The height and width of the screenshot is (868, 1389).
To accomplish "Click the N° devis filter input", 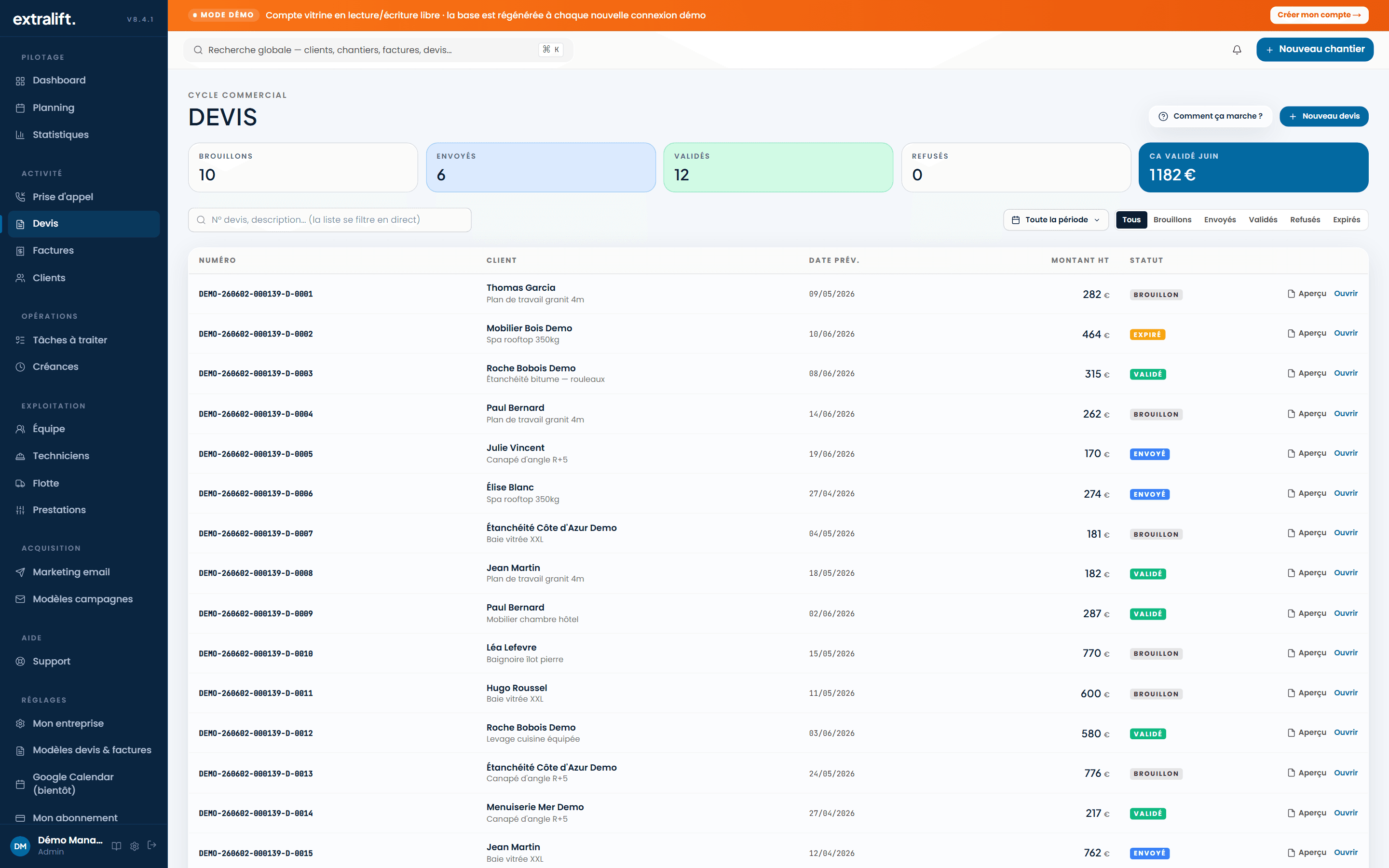I will 329,220.
